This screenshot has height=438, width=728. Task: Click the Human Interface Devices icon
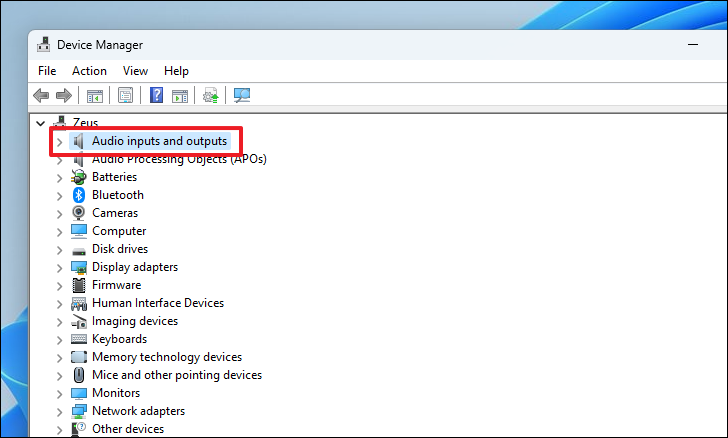(x=79, y=303)
